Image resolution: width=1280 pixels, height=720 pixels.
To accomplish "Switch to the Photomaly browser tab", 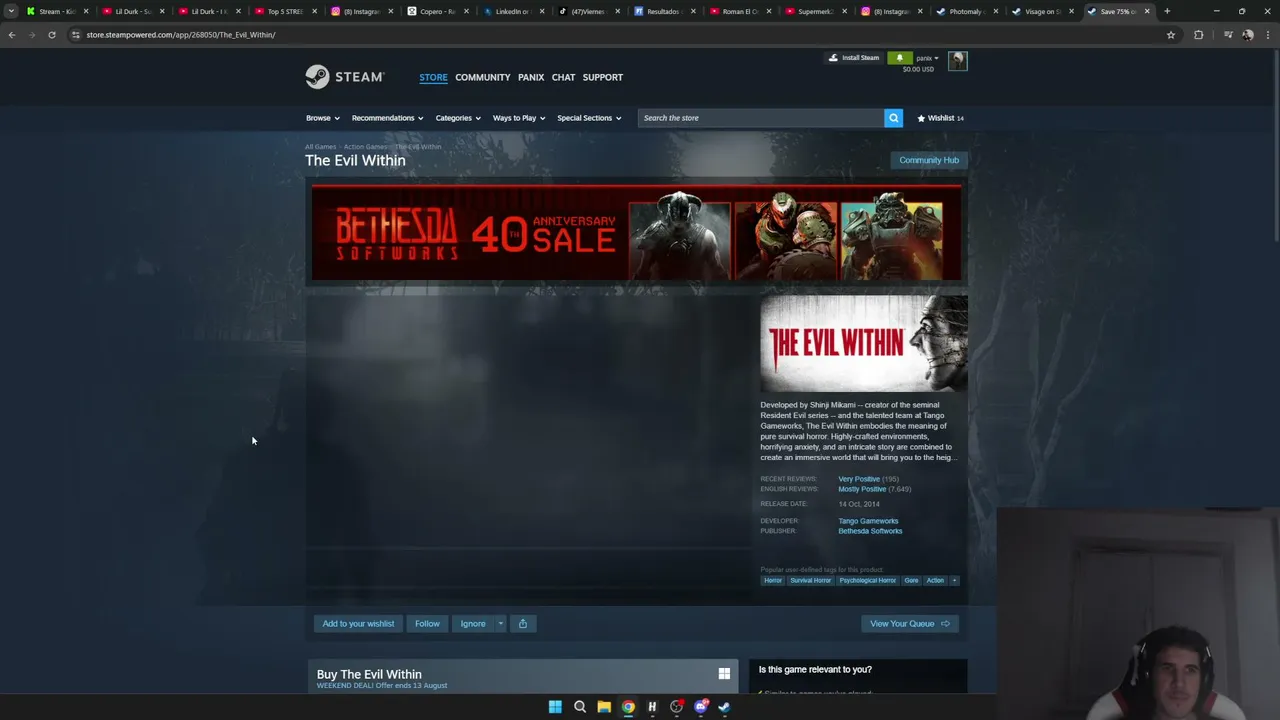I will pos(965,11).
